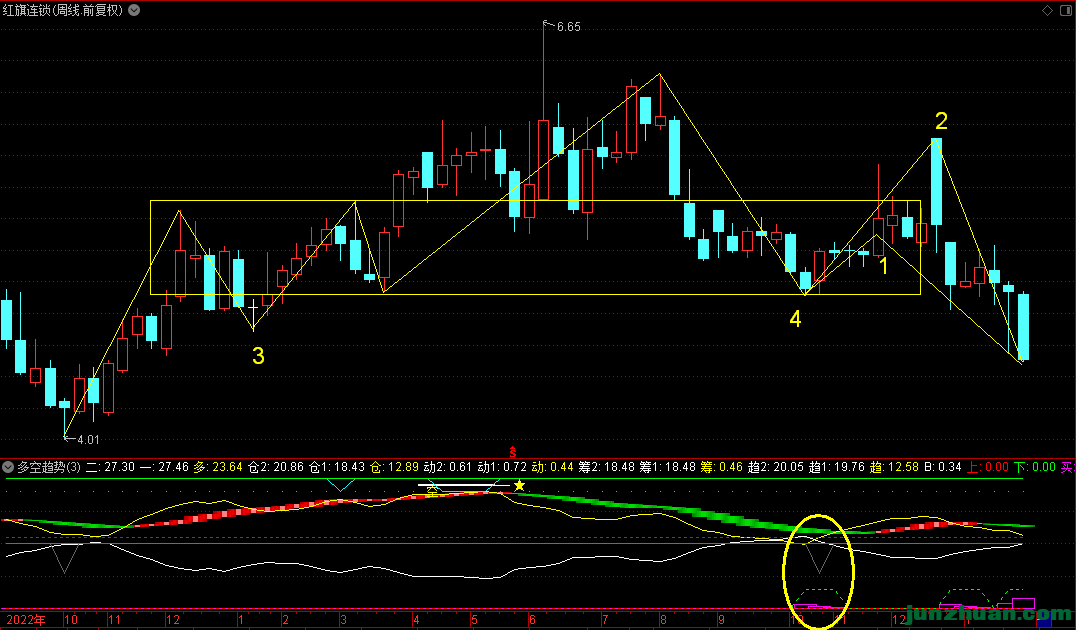The width and height of the screenshot is (1076, 630).
Task: Click month 4 on the time axis
Action: 416,620
